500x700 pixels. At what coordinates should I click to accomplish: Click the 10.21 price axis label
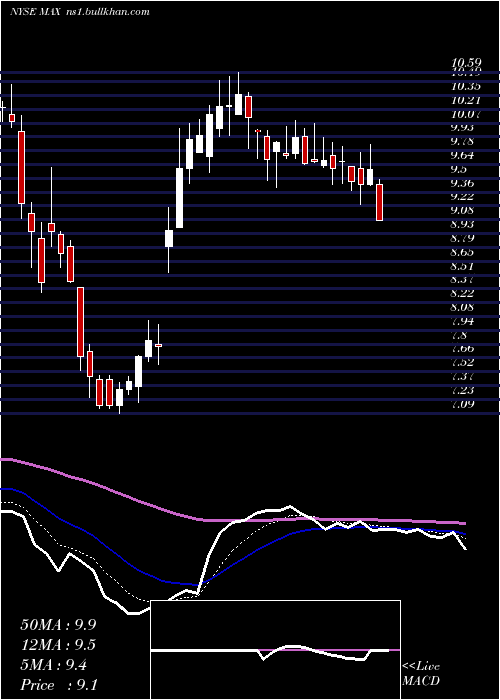[x=467, y=100]
